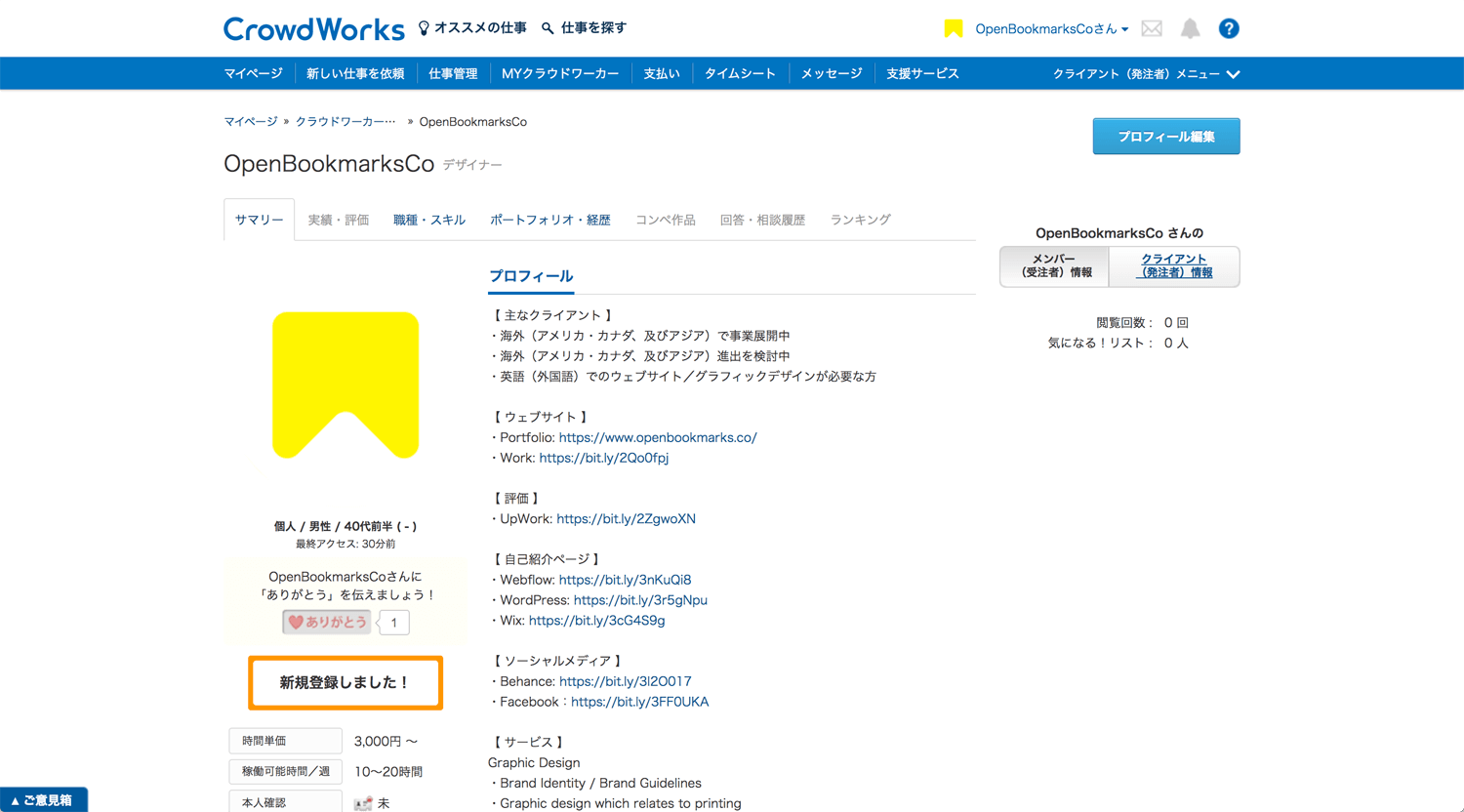Image resolution: width=1464 pixels, height=812 pixels.
Task: Click the プロフィール section heading
Action: point(531,276)
